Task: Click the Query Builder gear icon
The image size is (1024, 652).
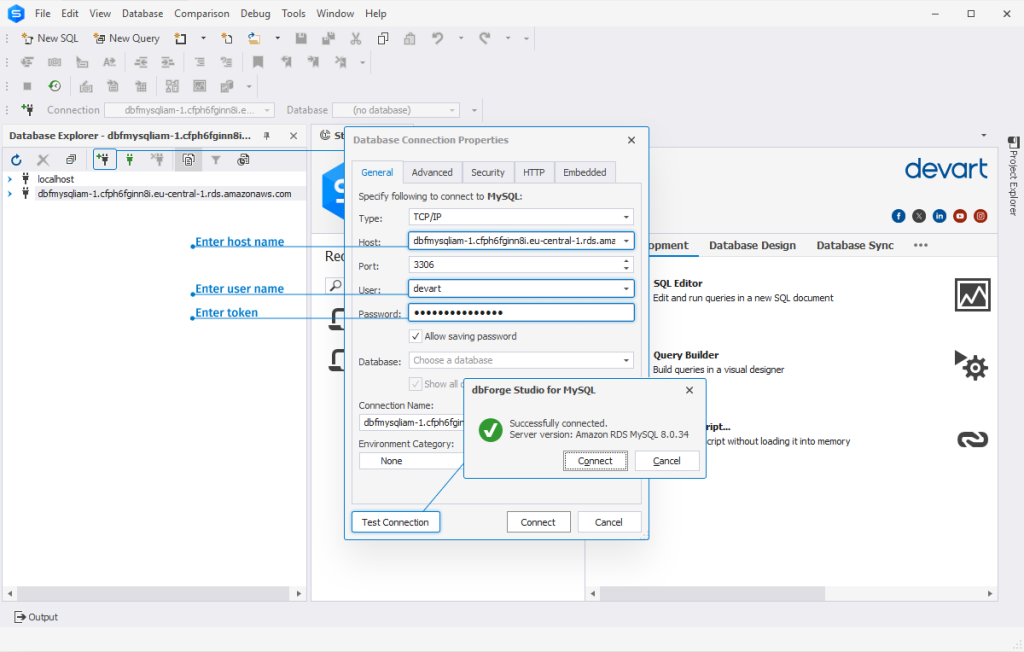Action: [x=972, y=366]
